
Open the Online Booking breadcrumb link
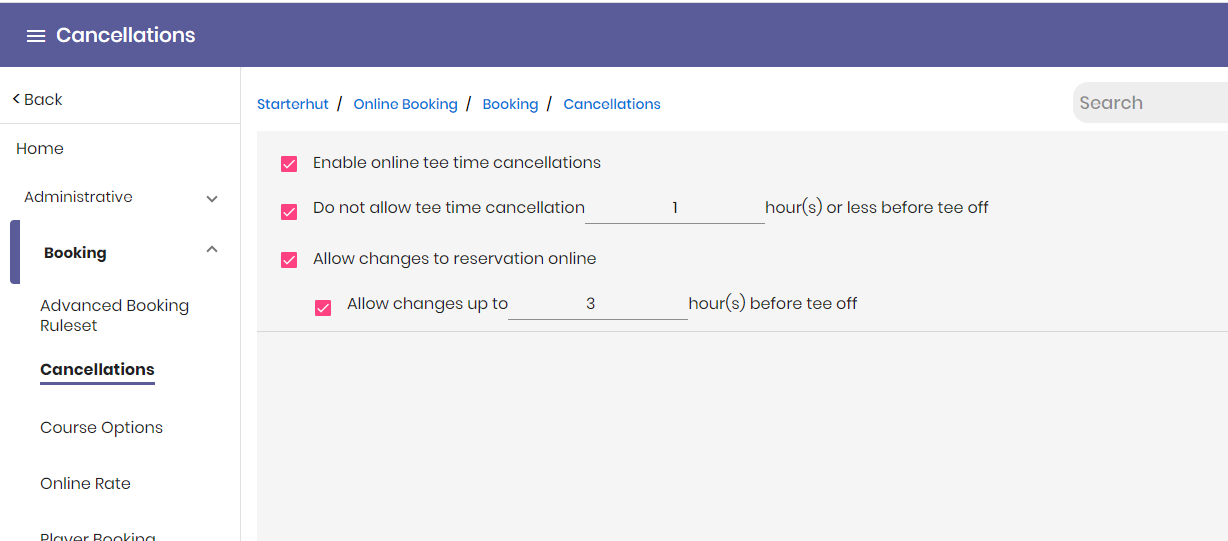(x=405, y=104)
